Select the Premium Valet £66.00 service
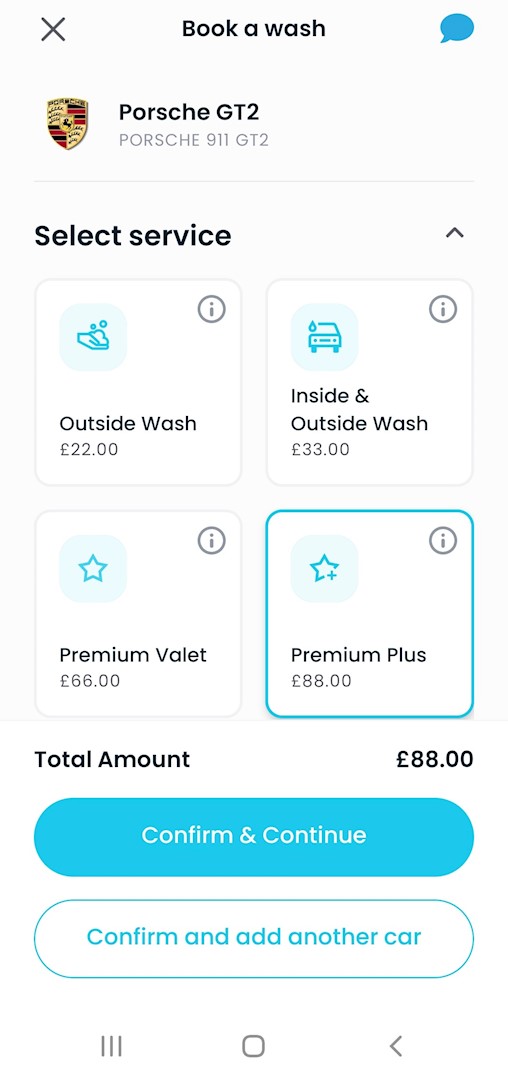The image size is (508, 1080). (138, 614)
